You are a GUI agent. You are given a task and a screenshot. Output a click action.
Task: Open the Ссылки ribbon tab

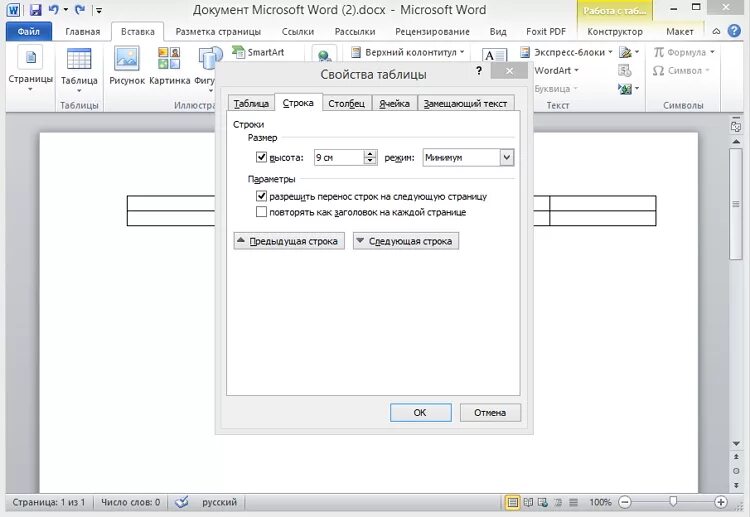coord(298,32)
